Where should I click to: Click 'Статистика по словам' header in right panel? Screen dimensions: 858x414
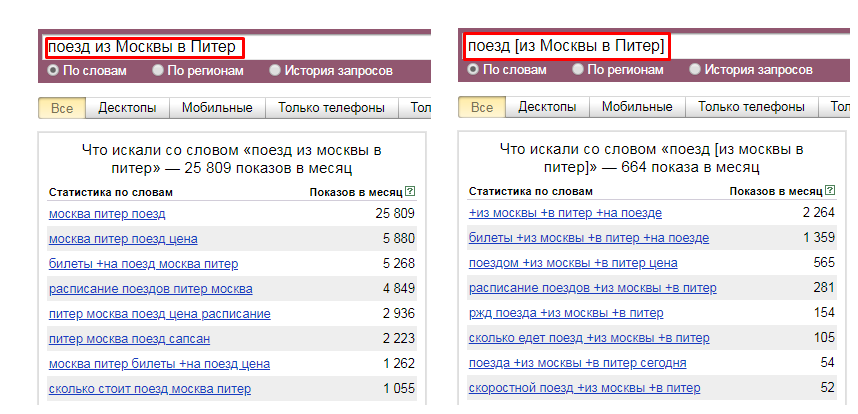coord(531,191)
